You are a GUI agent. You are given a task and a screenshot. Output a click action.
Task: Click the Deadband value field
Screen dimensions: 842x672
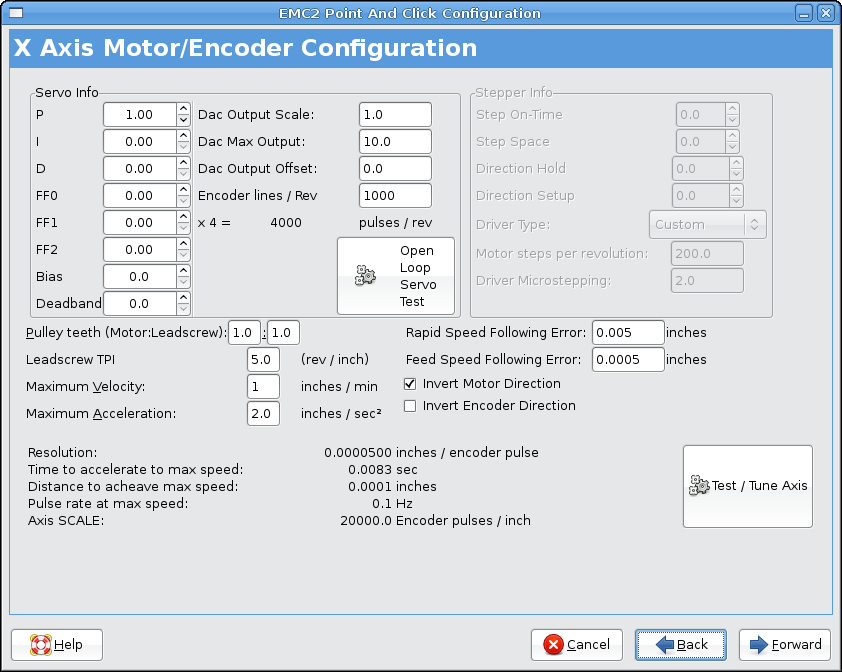tap(140, 304)
